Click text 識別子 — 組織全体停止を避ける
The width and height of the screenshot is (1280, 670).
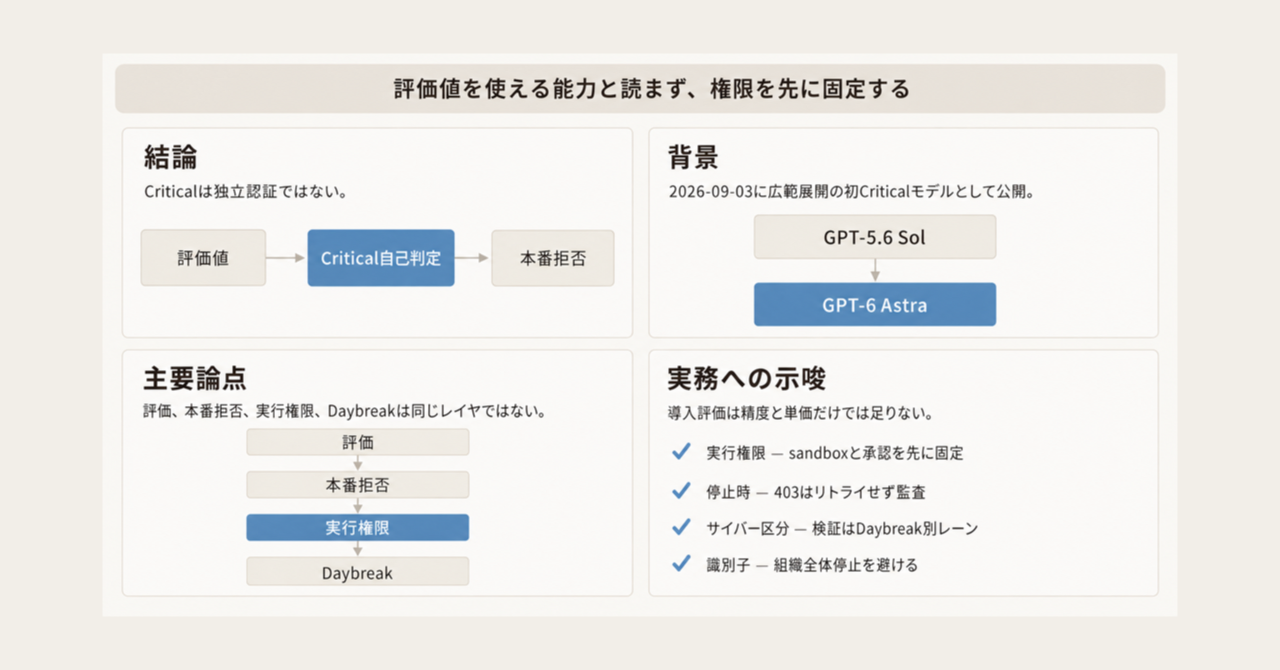point(812,565)
